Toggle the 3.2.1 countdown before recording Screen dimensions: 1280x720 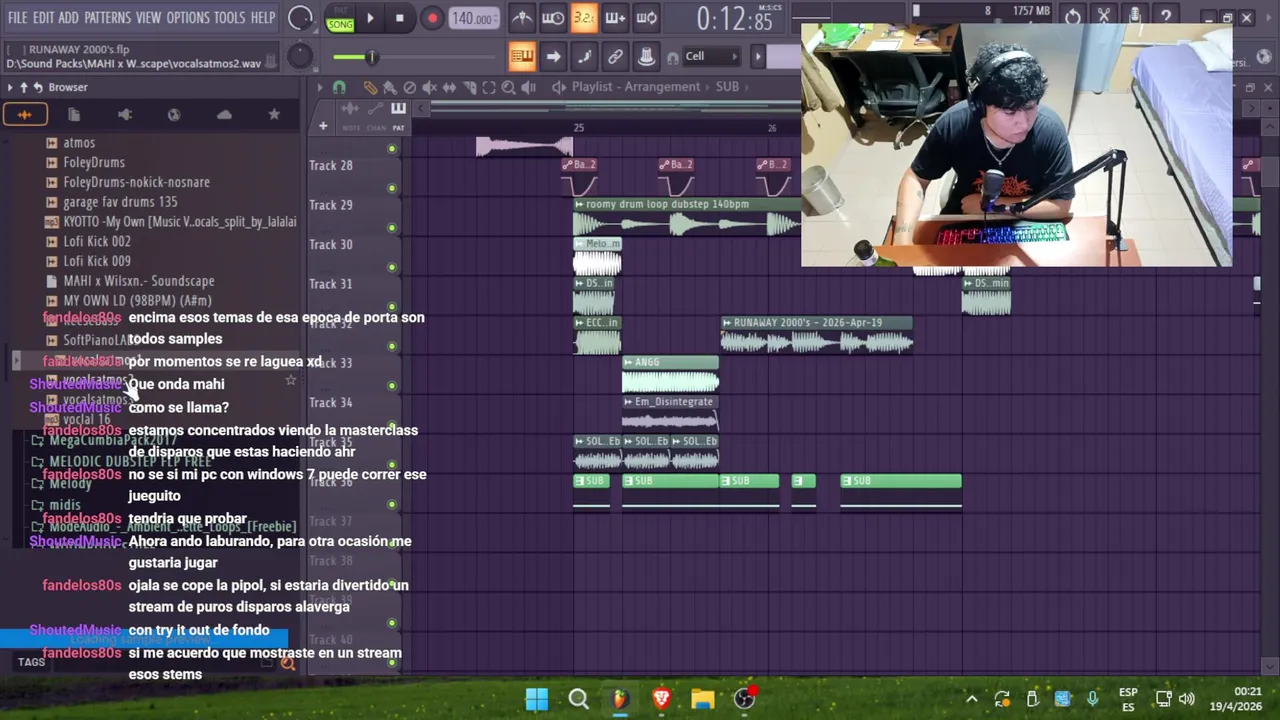(584, 18)
